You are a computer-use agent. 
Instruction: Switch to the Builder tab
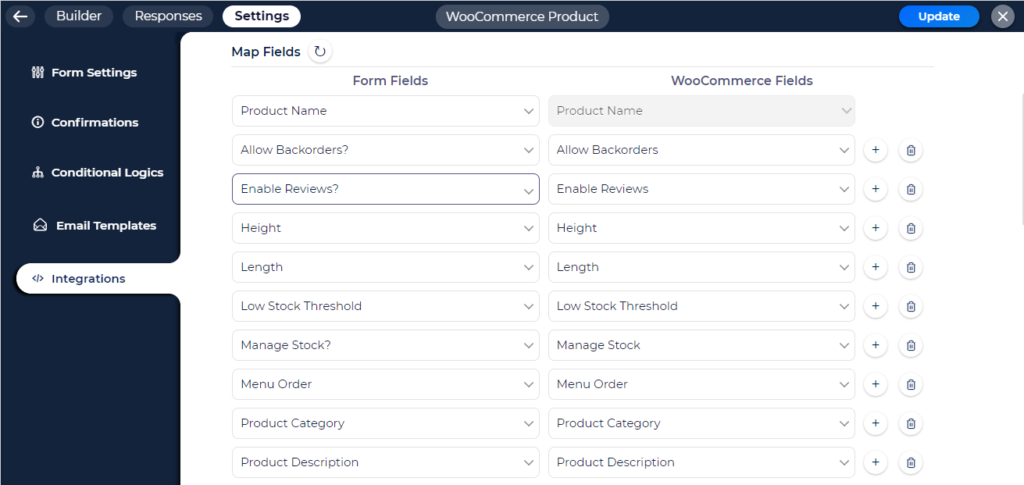(x=79, y=16)
